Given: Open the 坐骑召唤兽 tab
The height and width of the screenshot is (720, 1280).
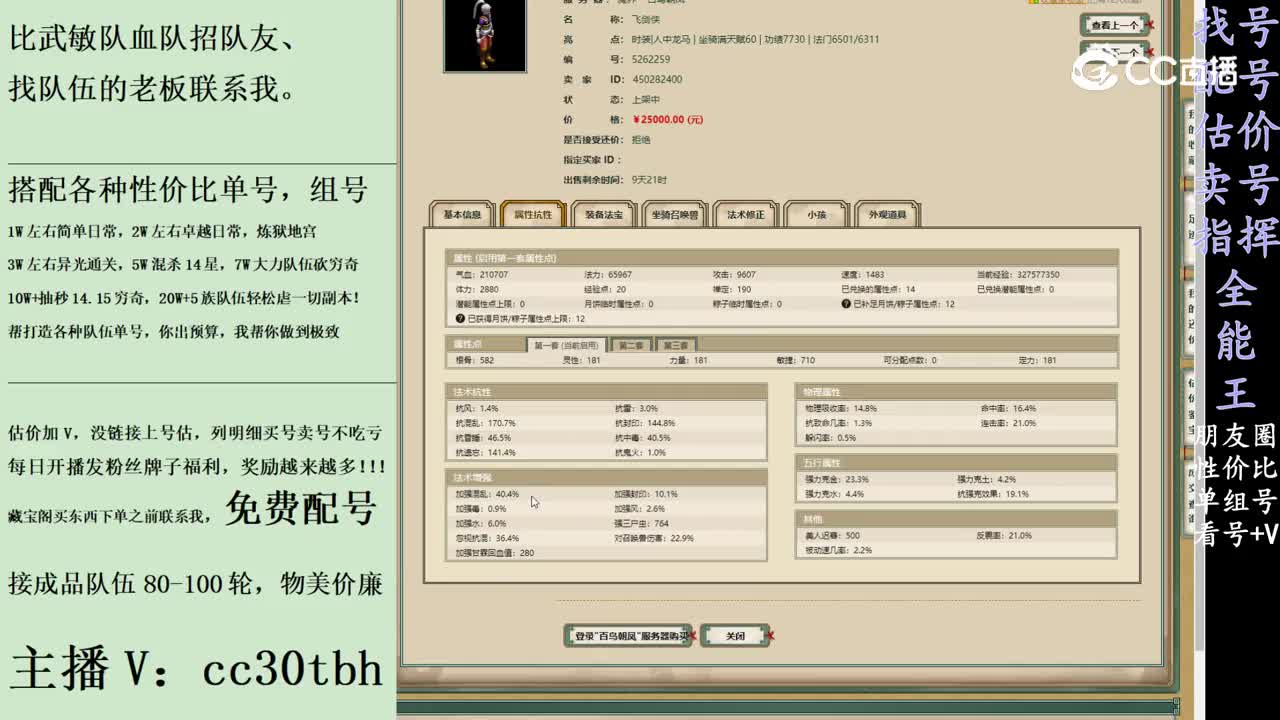Looking at the screenshot, I should pyautogui.click(x=675, y=215).
